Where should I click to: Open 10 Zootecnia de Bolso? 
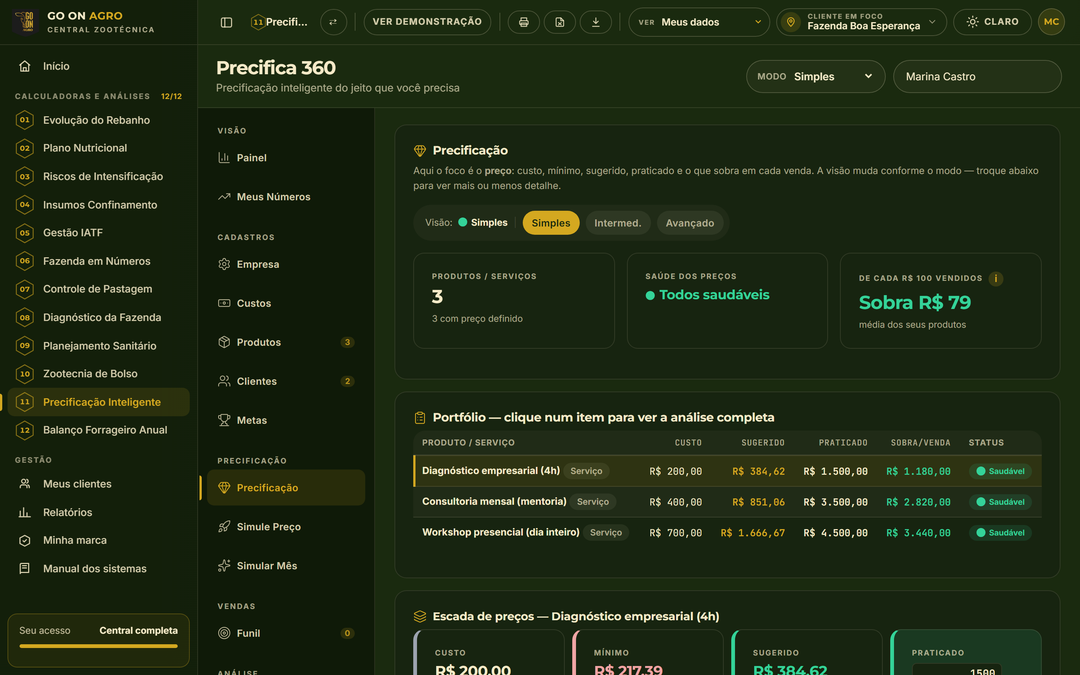(98, 374)
